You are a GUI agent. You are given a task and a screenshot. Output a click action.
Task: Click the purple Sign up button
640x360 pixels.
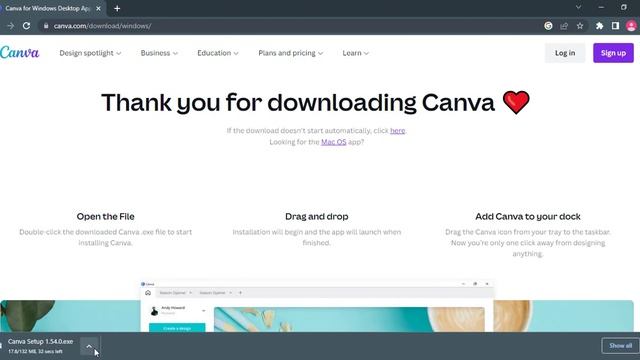click(x=613, y=53)
